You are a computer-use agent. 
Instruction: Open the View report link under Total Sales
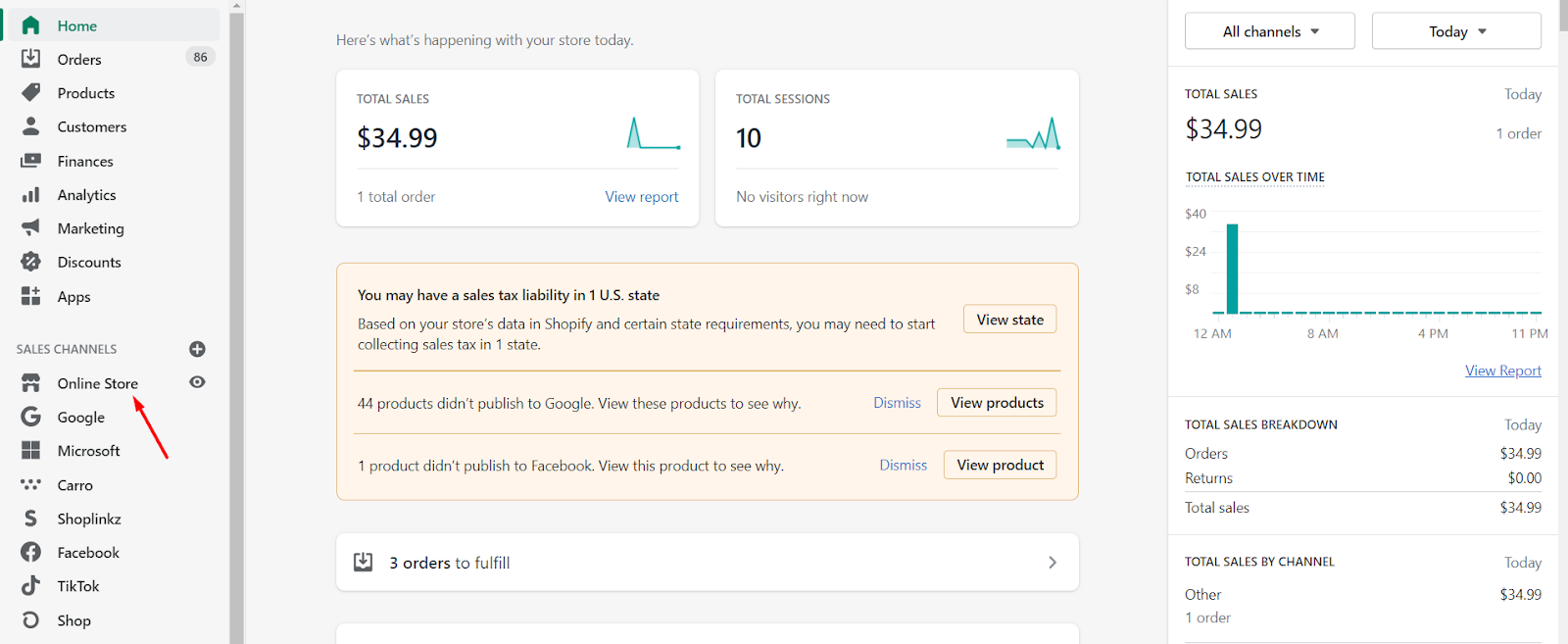(641, 197)
